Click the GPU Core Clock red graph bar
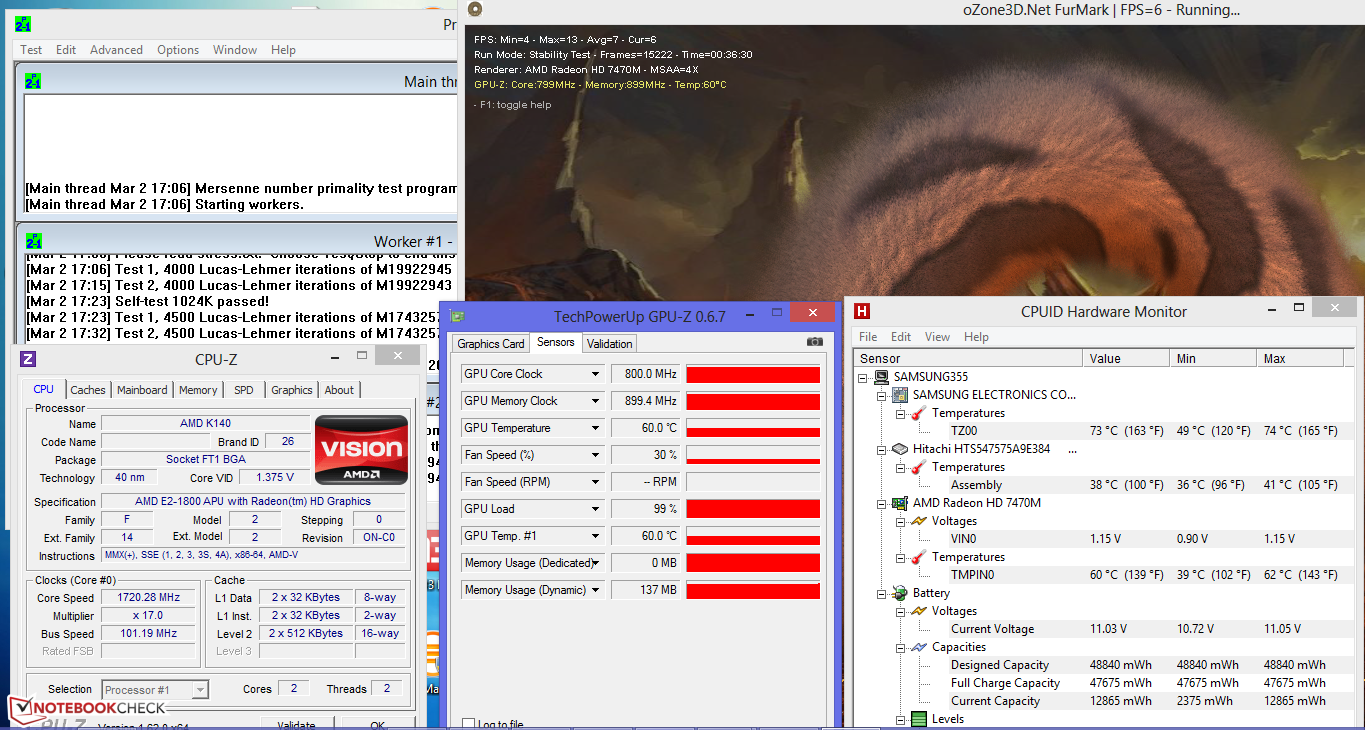 753,374
